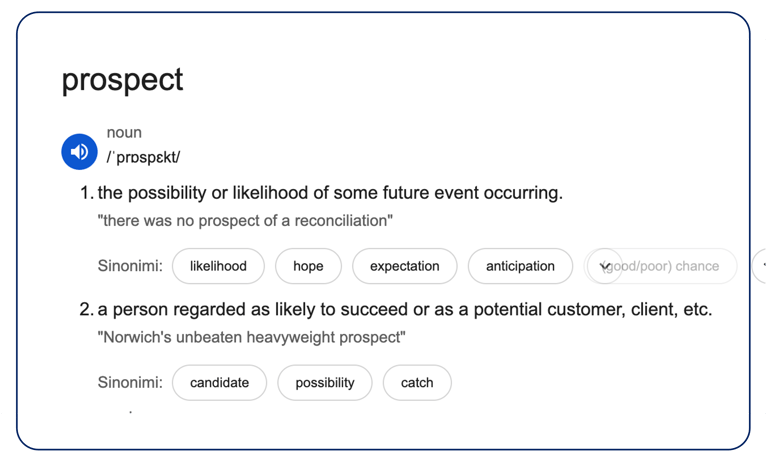Click the first definition about future event
Viewport: 768px width, 460px height.
[330, 193]
